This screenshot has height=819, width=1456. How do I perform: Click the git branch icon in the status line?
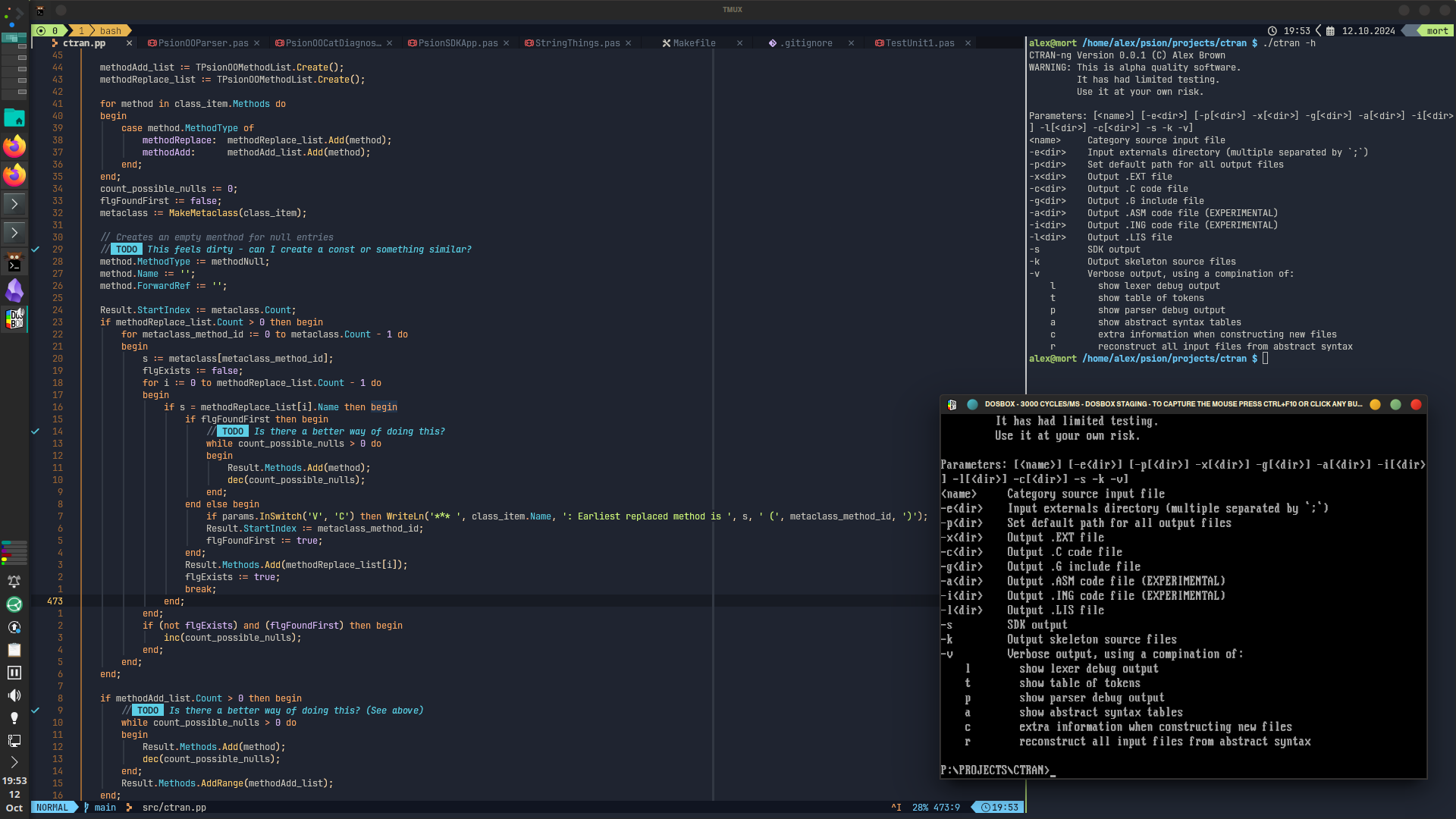(86, 808)
